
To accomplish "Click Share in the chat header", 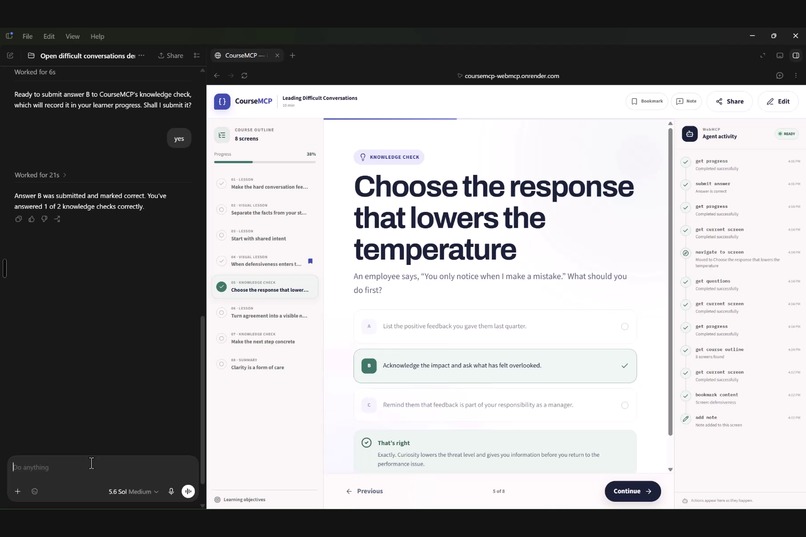I will click(x=170, y=55).
